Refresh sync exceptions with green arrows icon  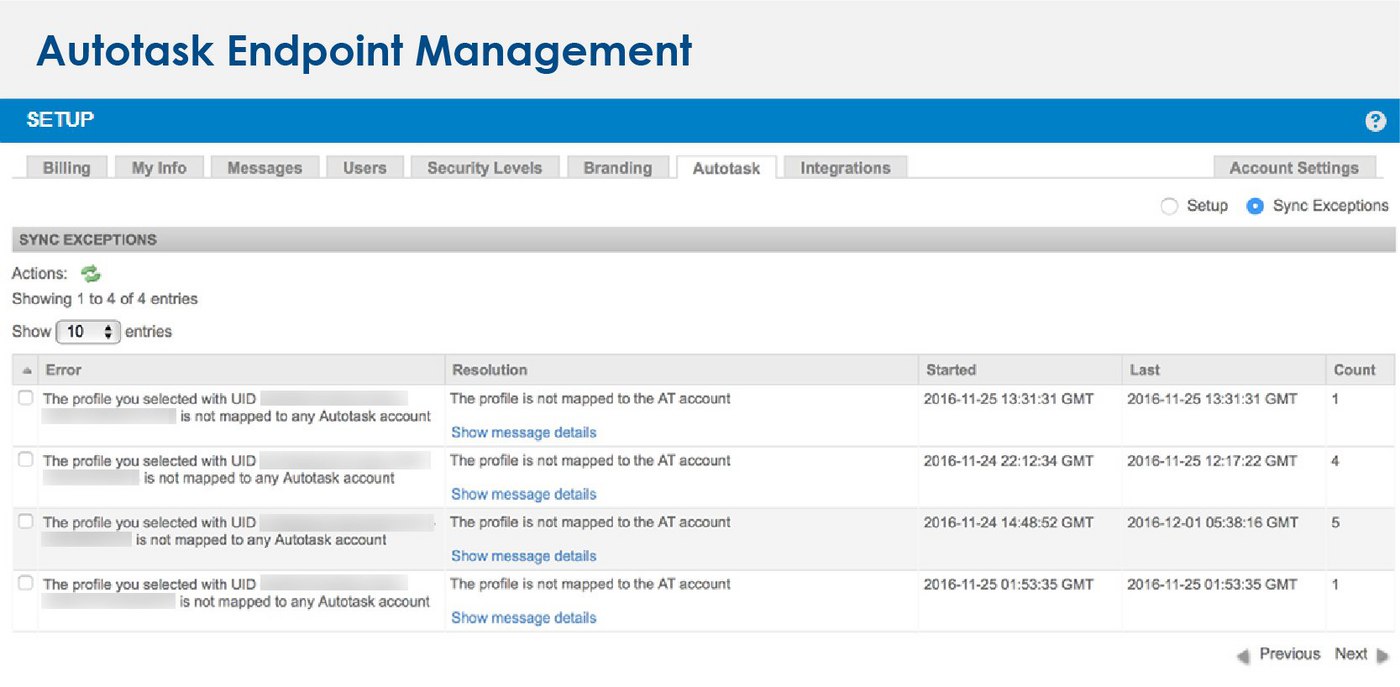[91, 273]
